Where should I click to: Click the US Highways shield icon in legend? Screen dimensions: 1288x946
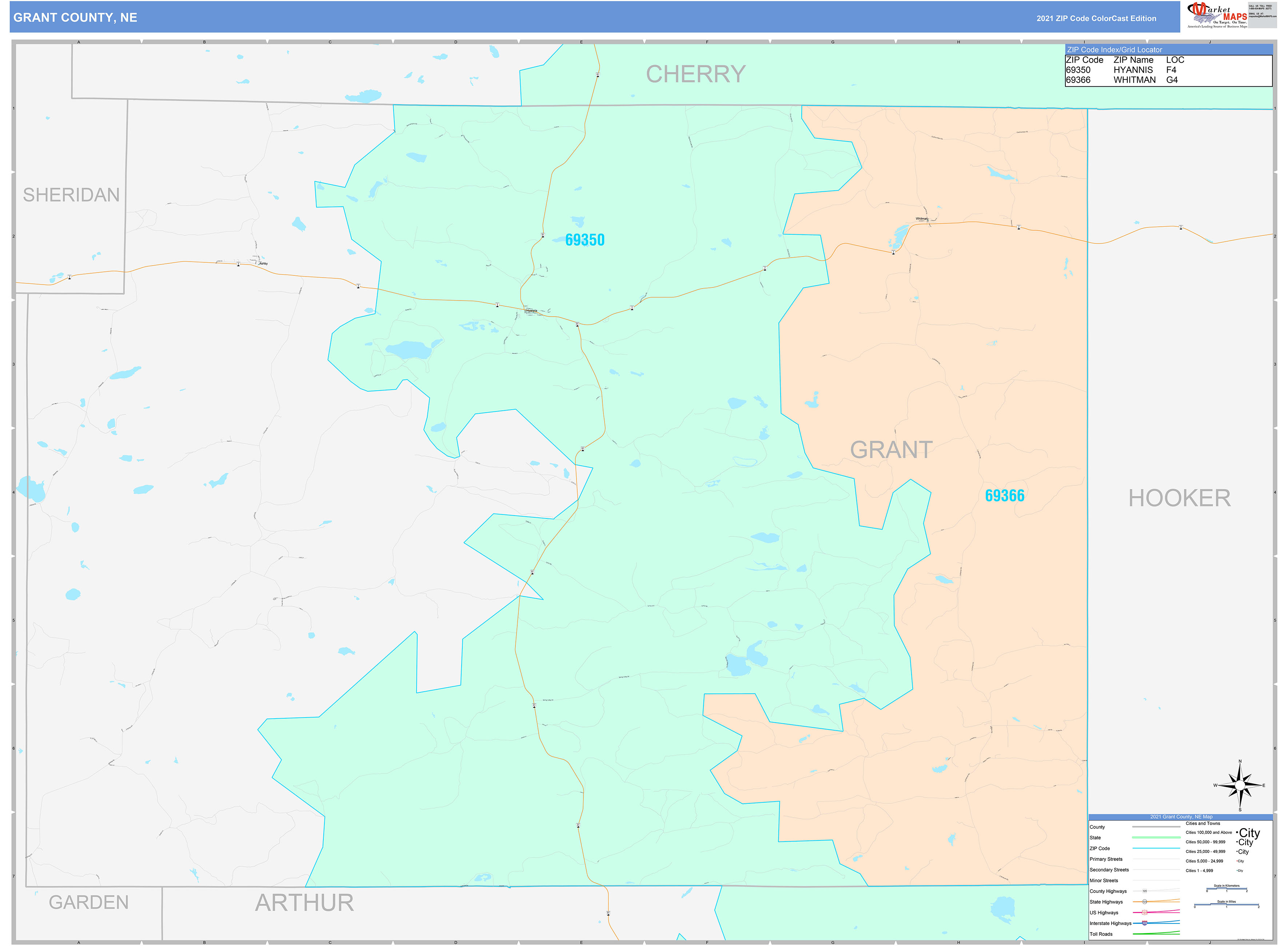[1144, 912]
